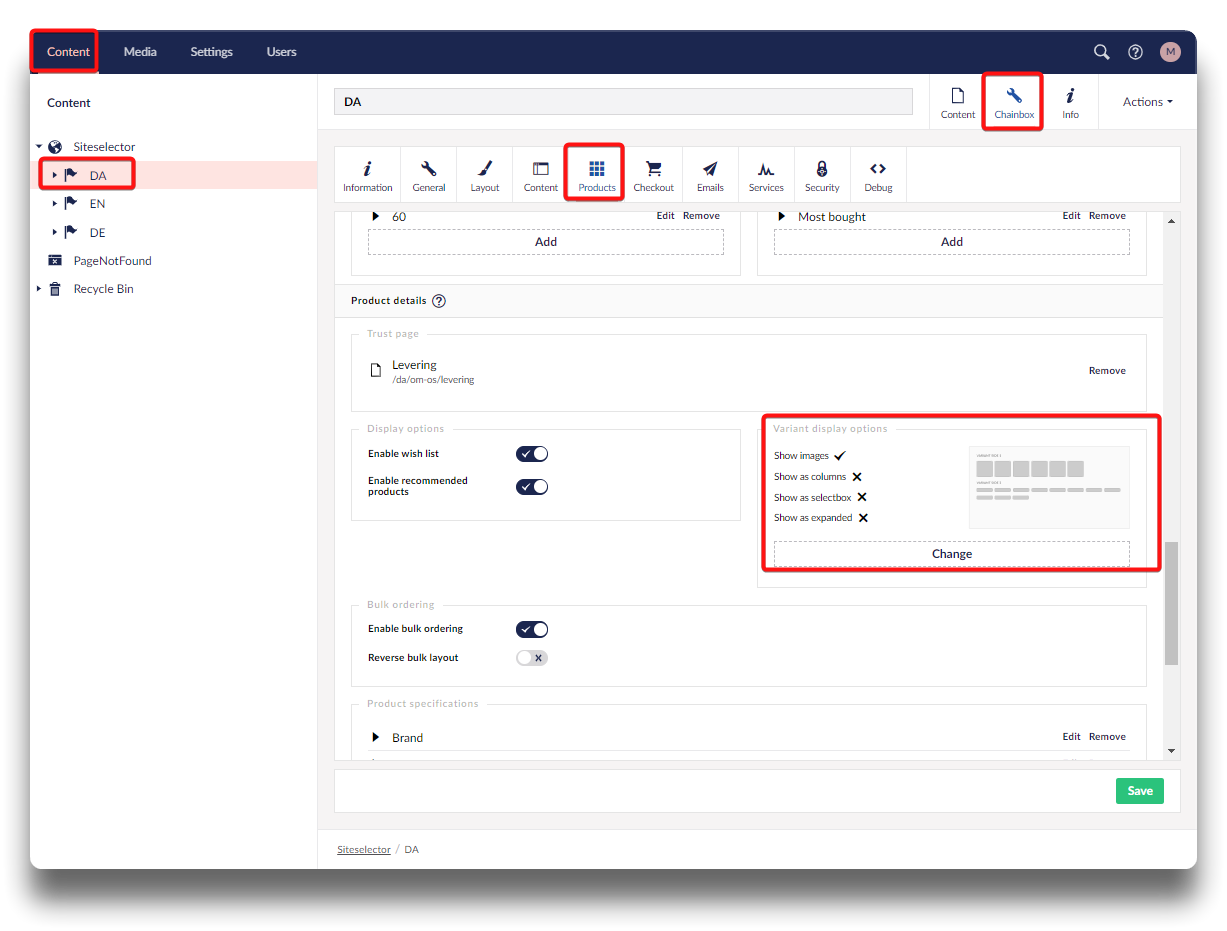This screenshot has width=1227, height=931.
Task: Open the Emails paper plane tab
Action: 710,176
